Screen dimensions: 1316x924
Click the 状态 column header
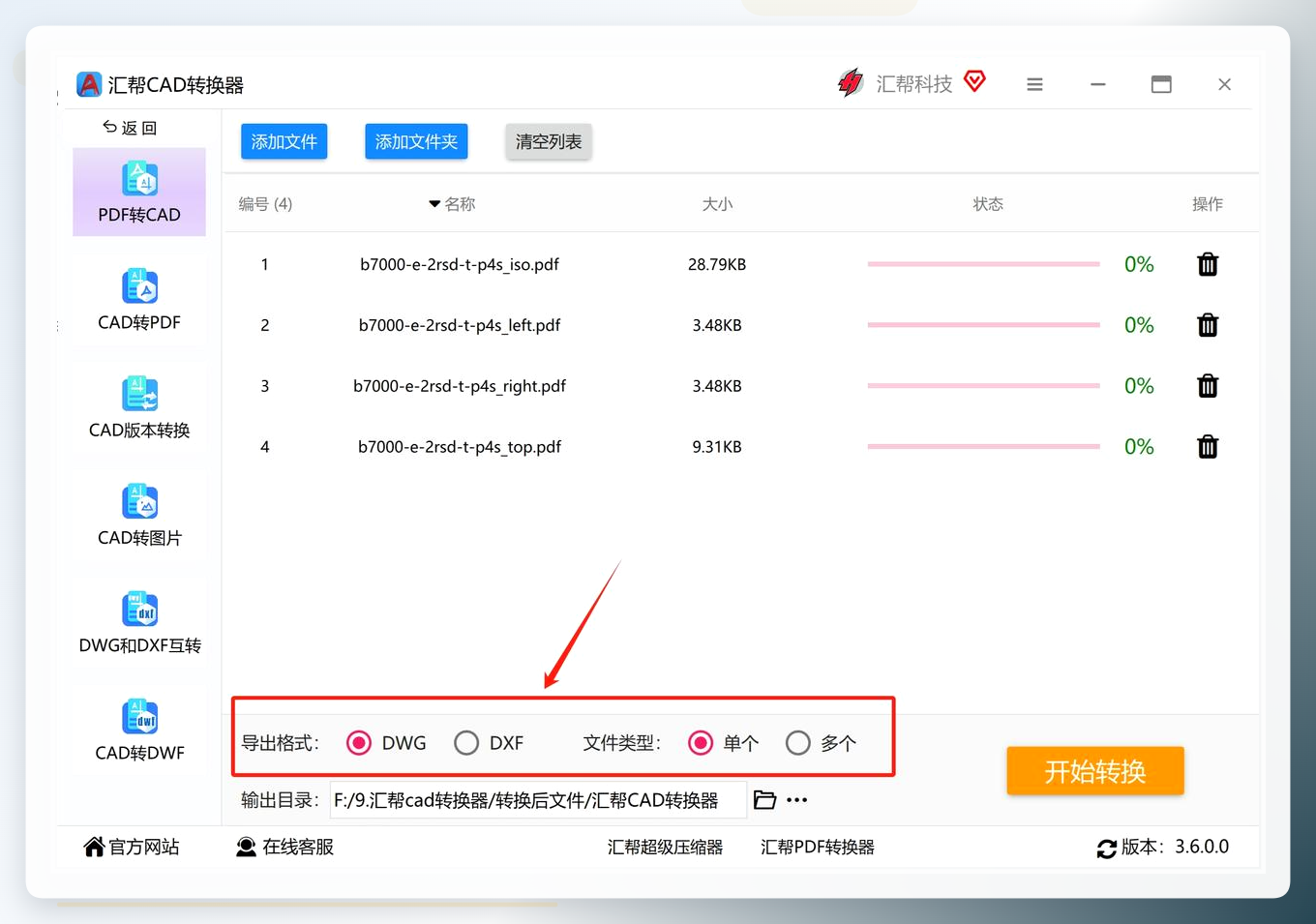[988, 204]
